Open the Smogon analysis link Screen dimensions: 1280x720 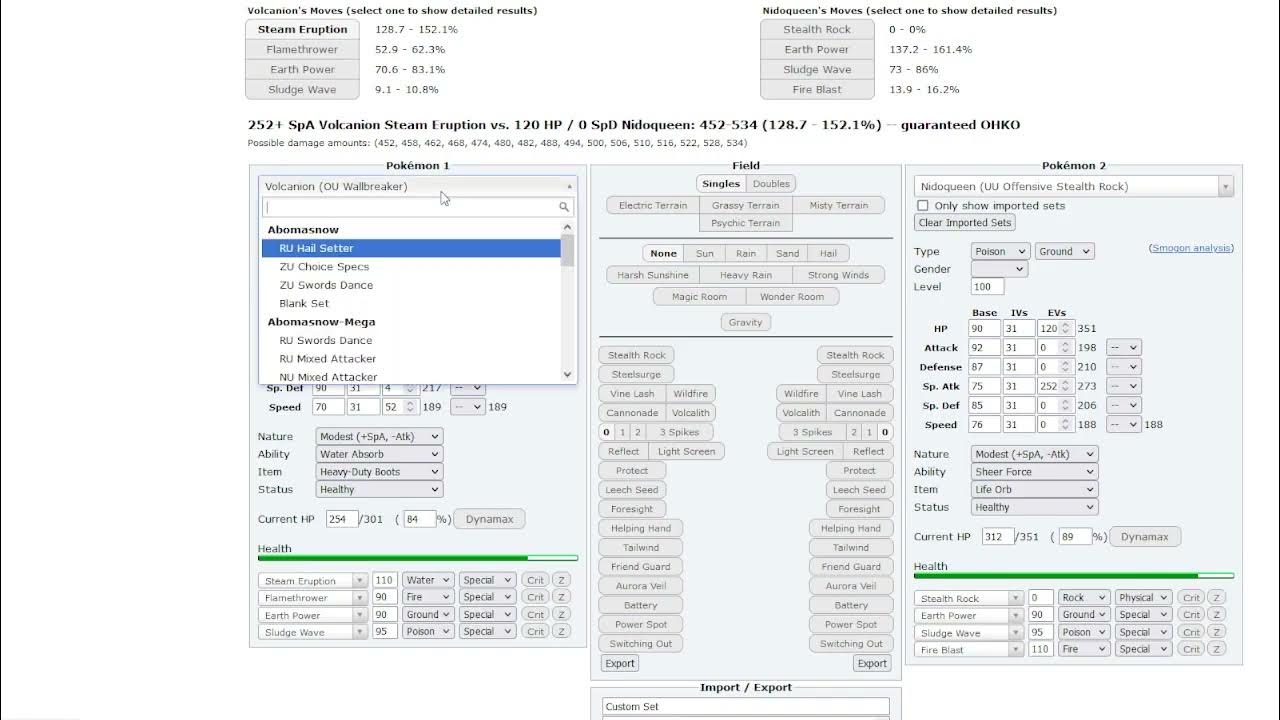point(1191,248)
